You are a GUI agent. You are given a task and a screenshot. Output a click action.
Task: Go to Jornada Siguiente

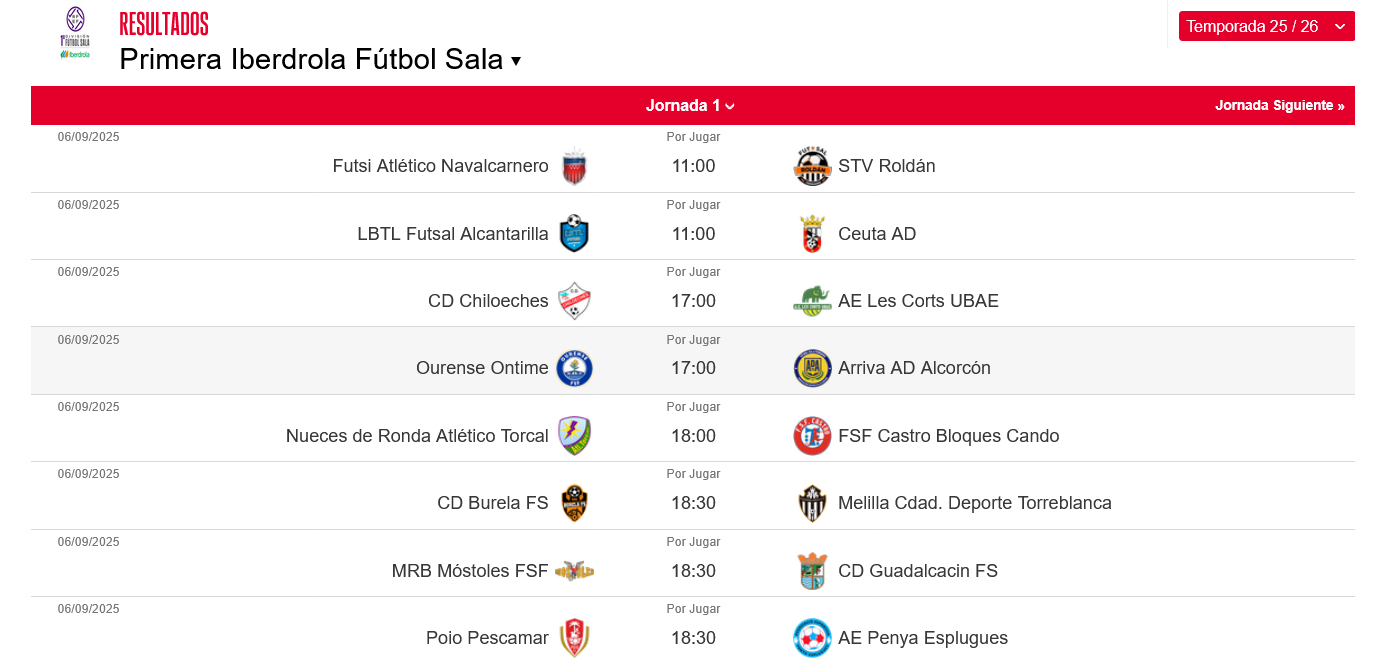click(1280, 105)
